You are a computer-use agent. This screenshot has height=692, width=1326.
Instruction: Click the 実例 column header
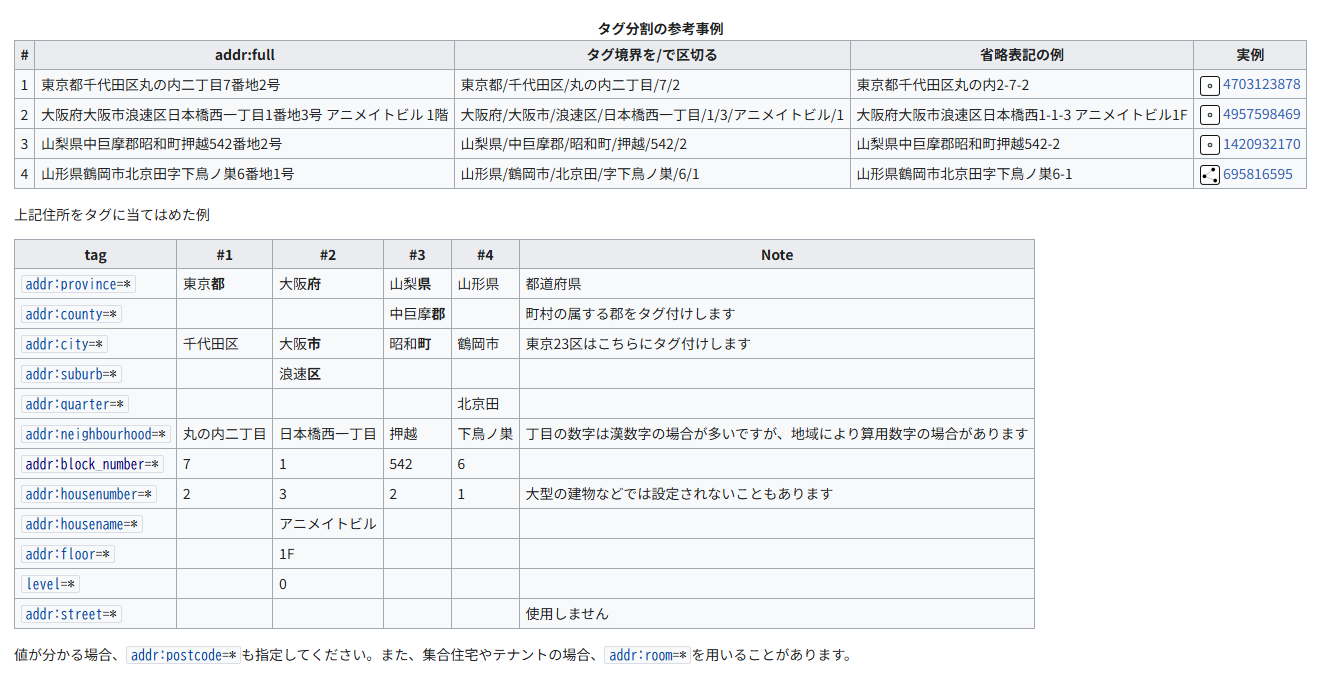[1250, 55]
